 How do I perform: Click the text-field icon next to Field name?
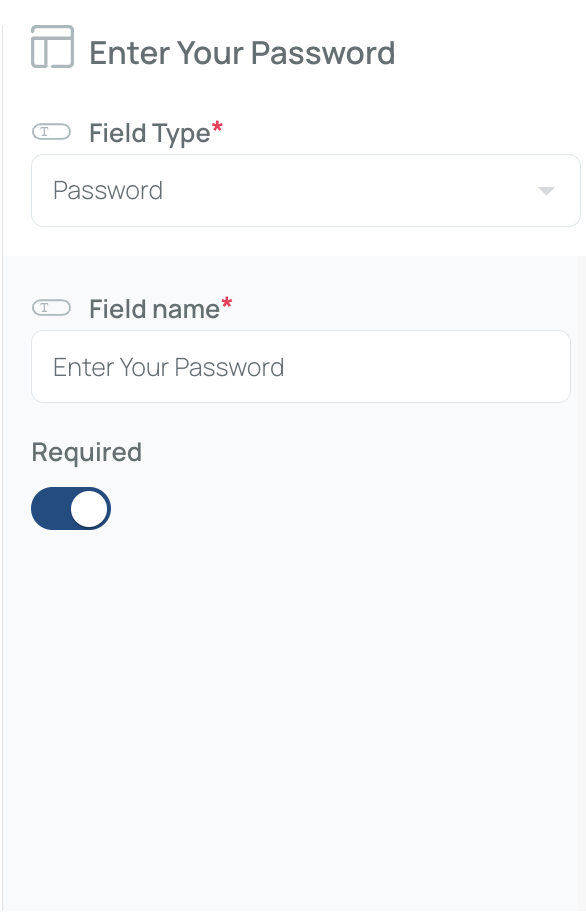[x=51, y=308]
